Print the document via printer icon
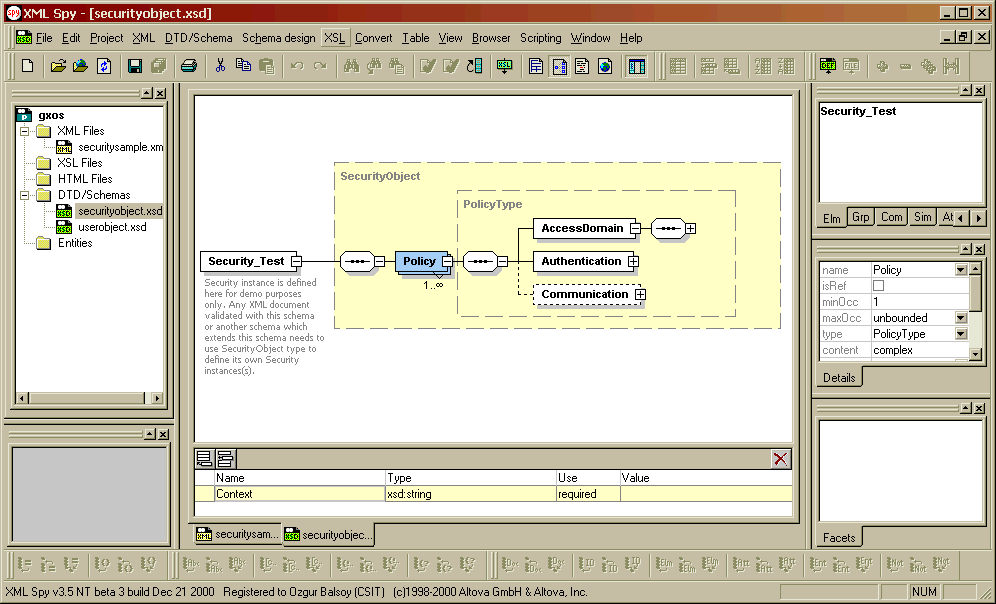The width and height of the screenshot is (996, 604). 189,66
